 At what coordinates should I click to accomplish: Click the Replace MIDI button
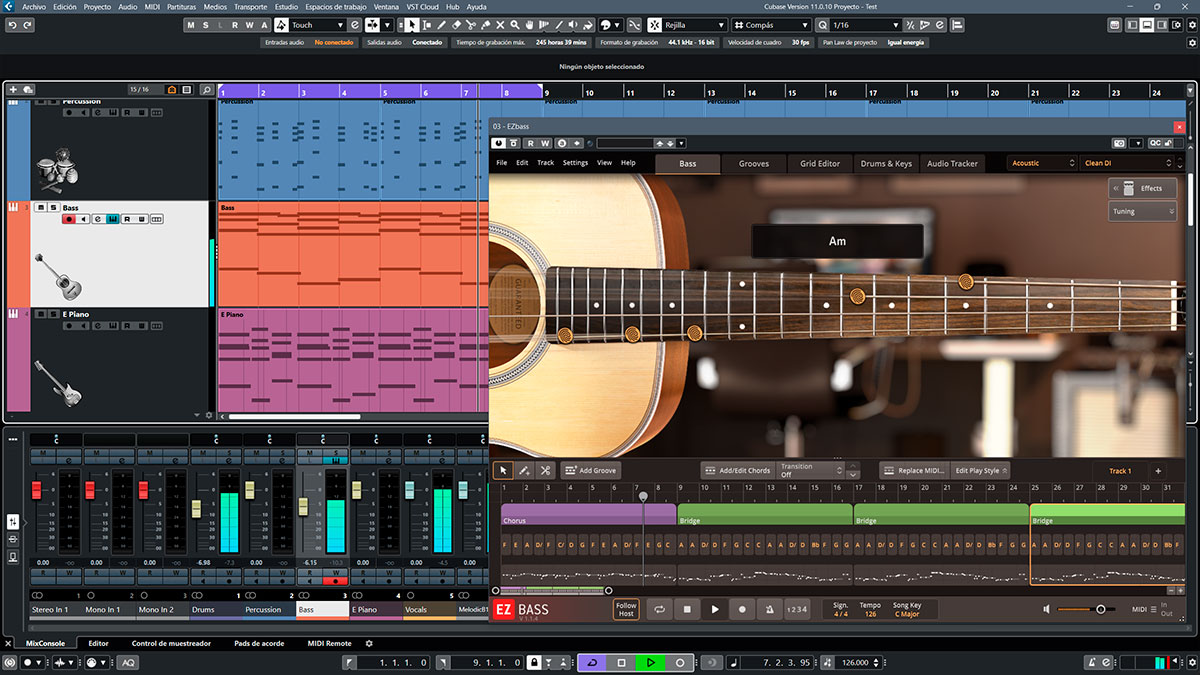[x=914, y=470]
